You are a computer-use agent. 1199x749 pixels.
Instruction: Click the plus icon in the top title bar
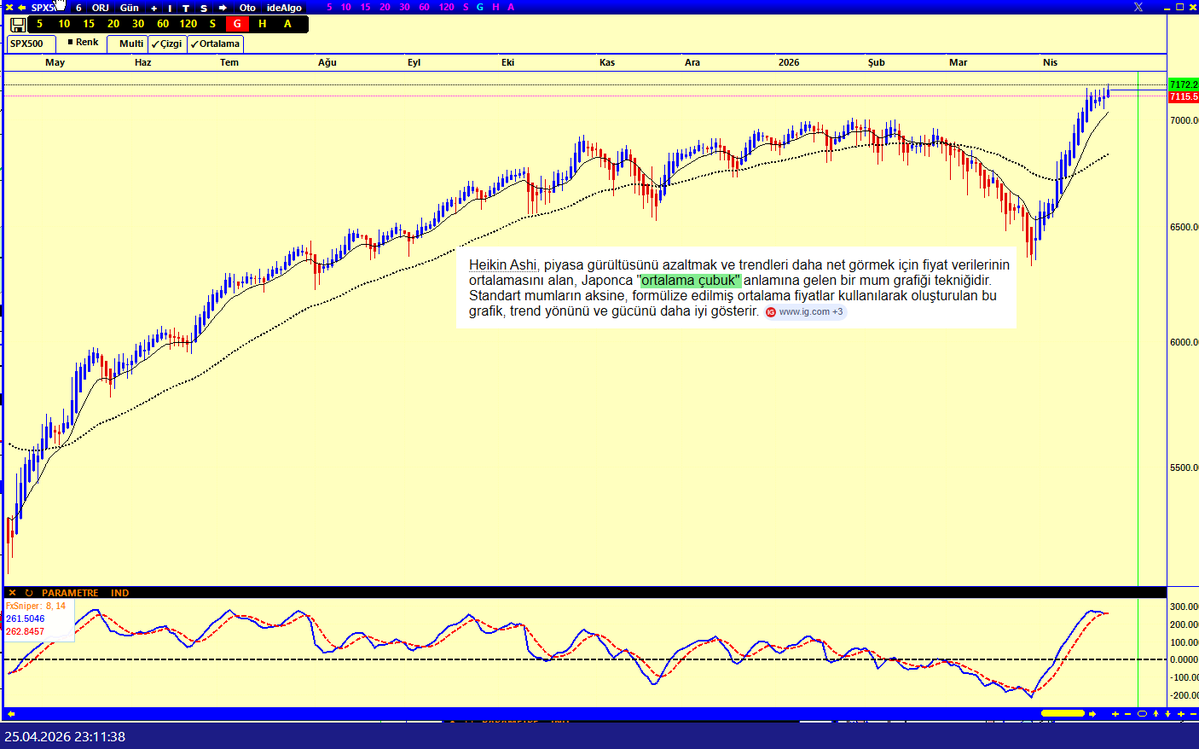(x=154, y=8)
